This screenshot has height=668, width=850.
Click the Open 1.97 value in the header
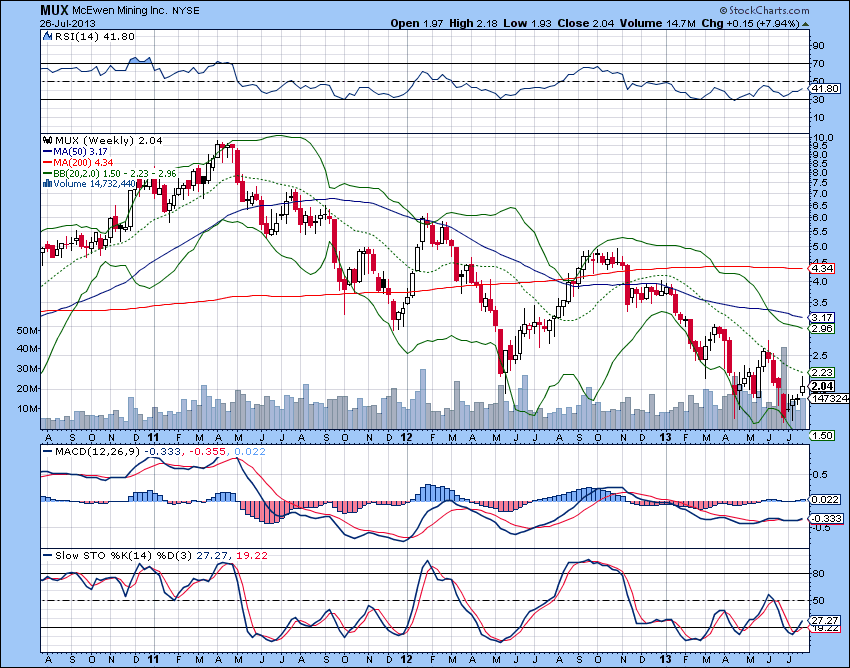(x=417, y=23)
